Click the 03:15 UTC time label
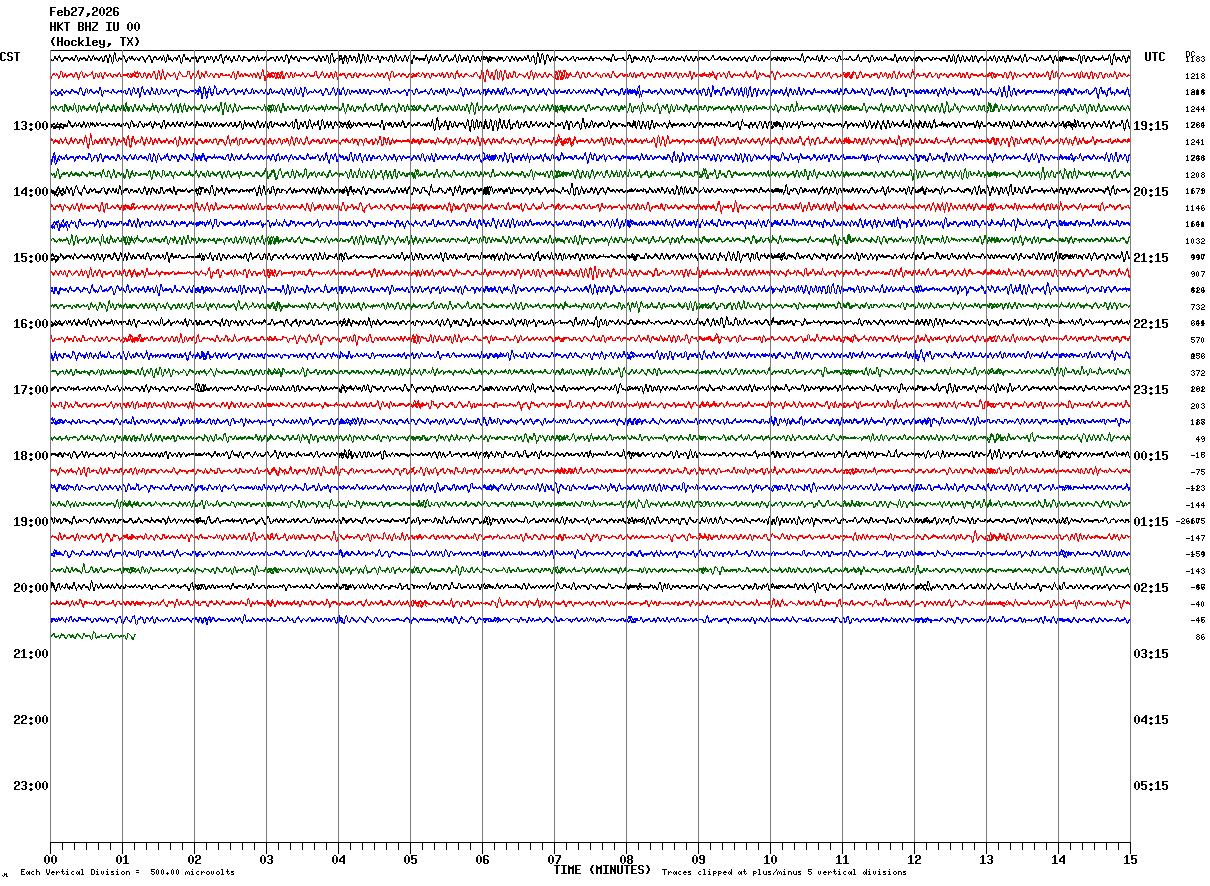The width and height of the screenshot is (1210, 886). pos(1151,654)
